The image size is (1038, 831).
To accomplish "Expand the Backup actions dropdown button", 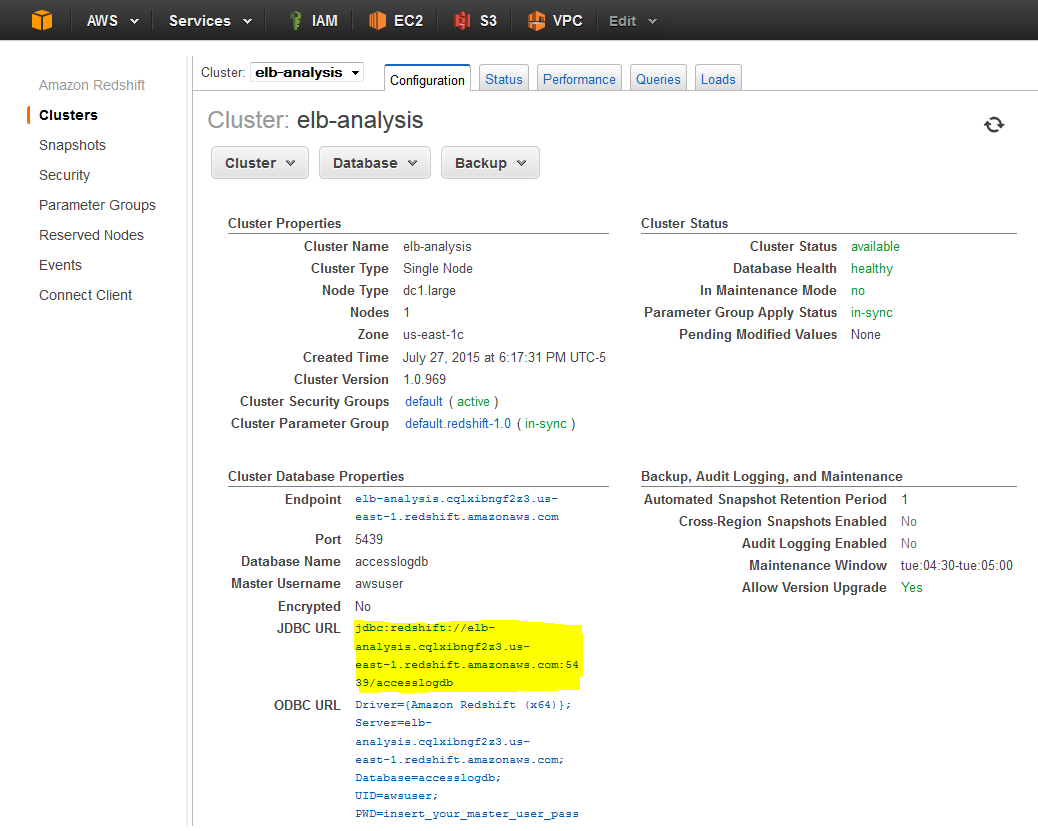I will click(x=490, y=163).
